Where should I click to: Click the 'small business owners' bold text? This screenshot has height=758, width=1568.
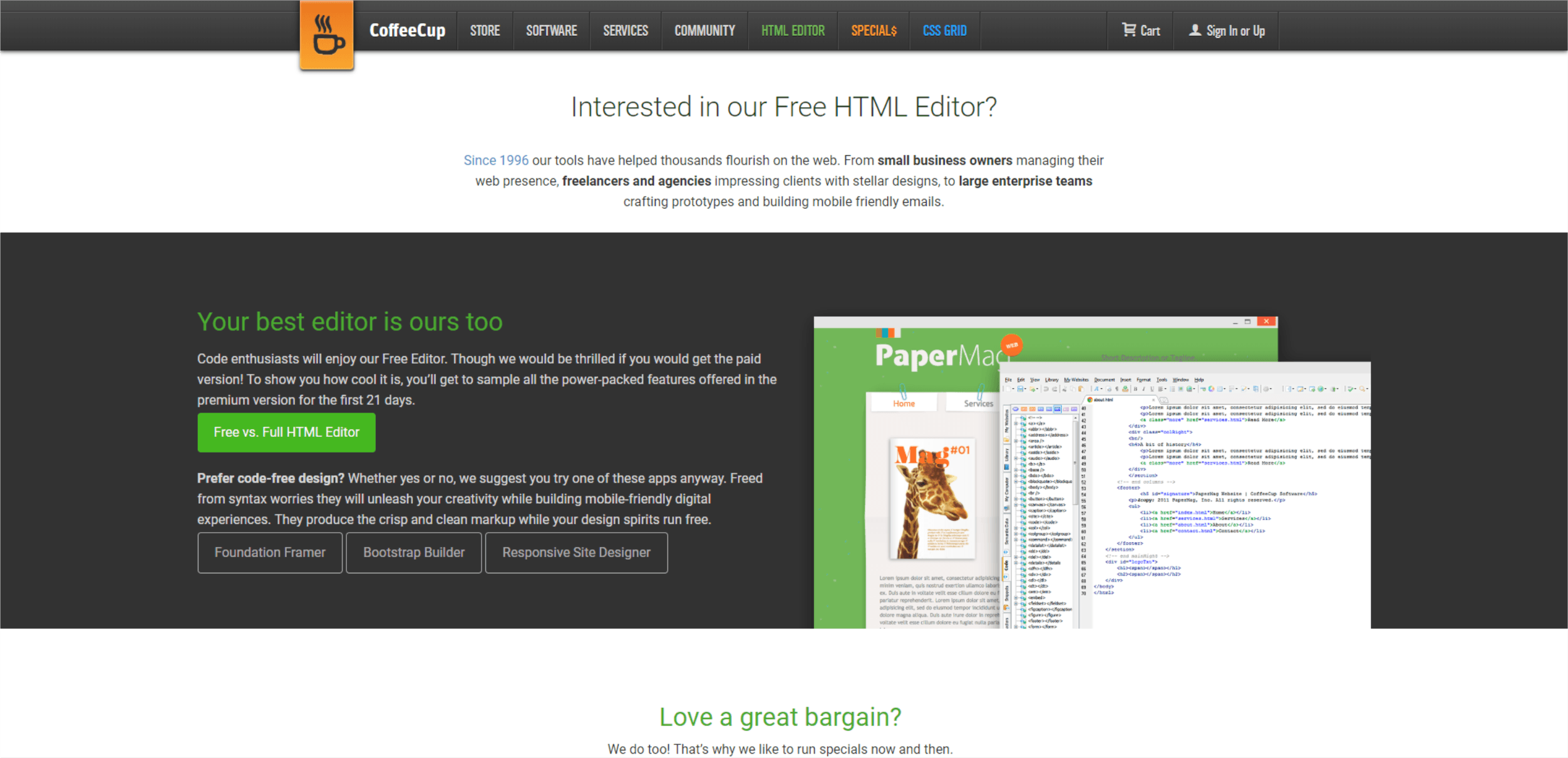(944, 160)
